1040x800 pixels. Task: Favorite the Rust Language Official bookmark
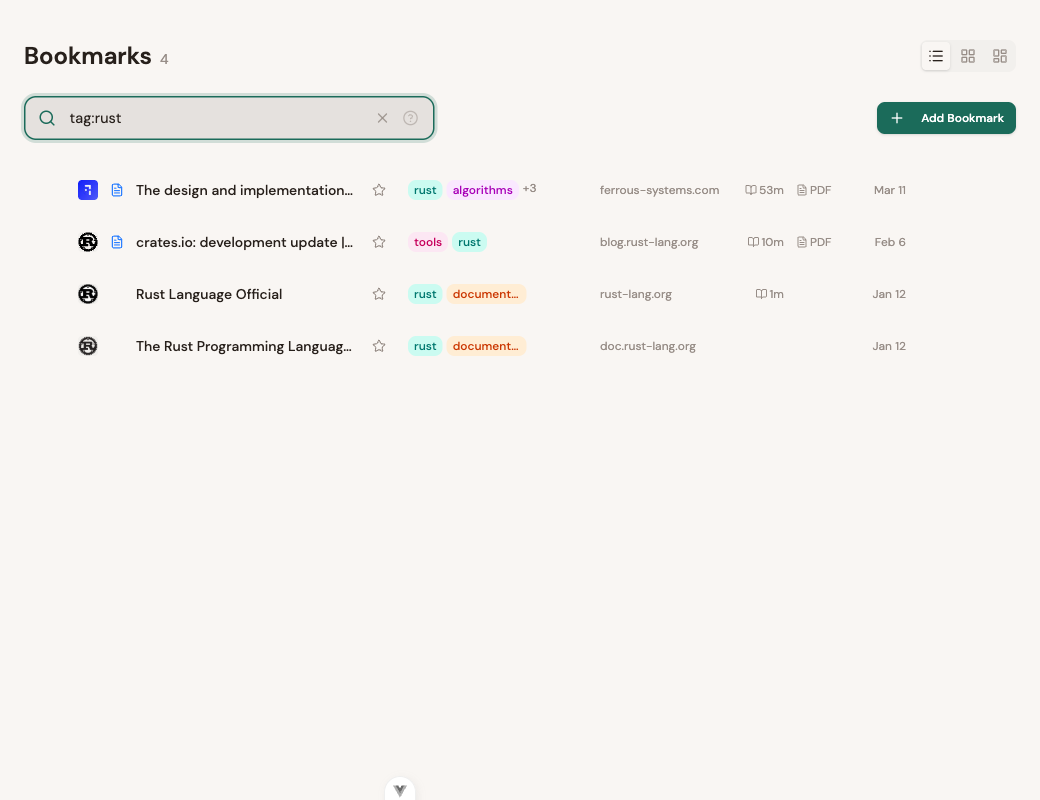pos(379,294)
